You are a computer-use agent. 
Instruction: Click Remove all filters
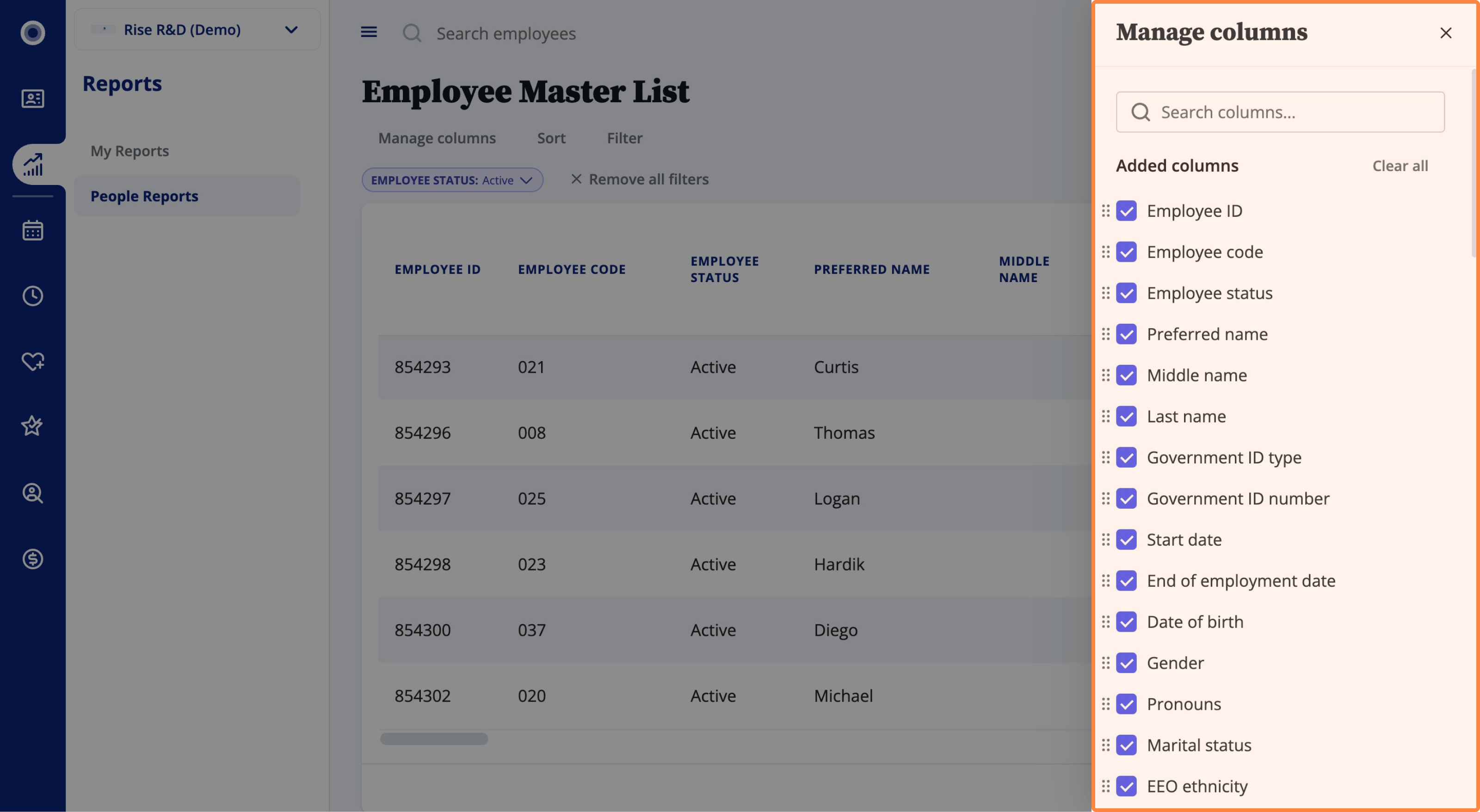[x=640, y=179]
